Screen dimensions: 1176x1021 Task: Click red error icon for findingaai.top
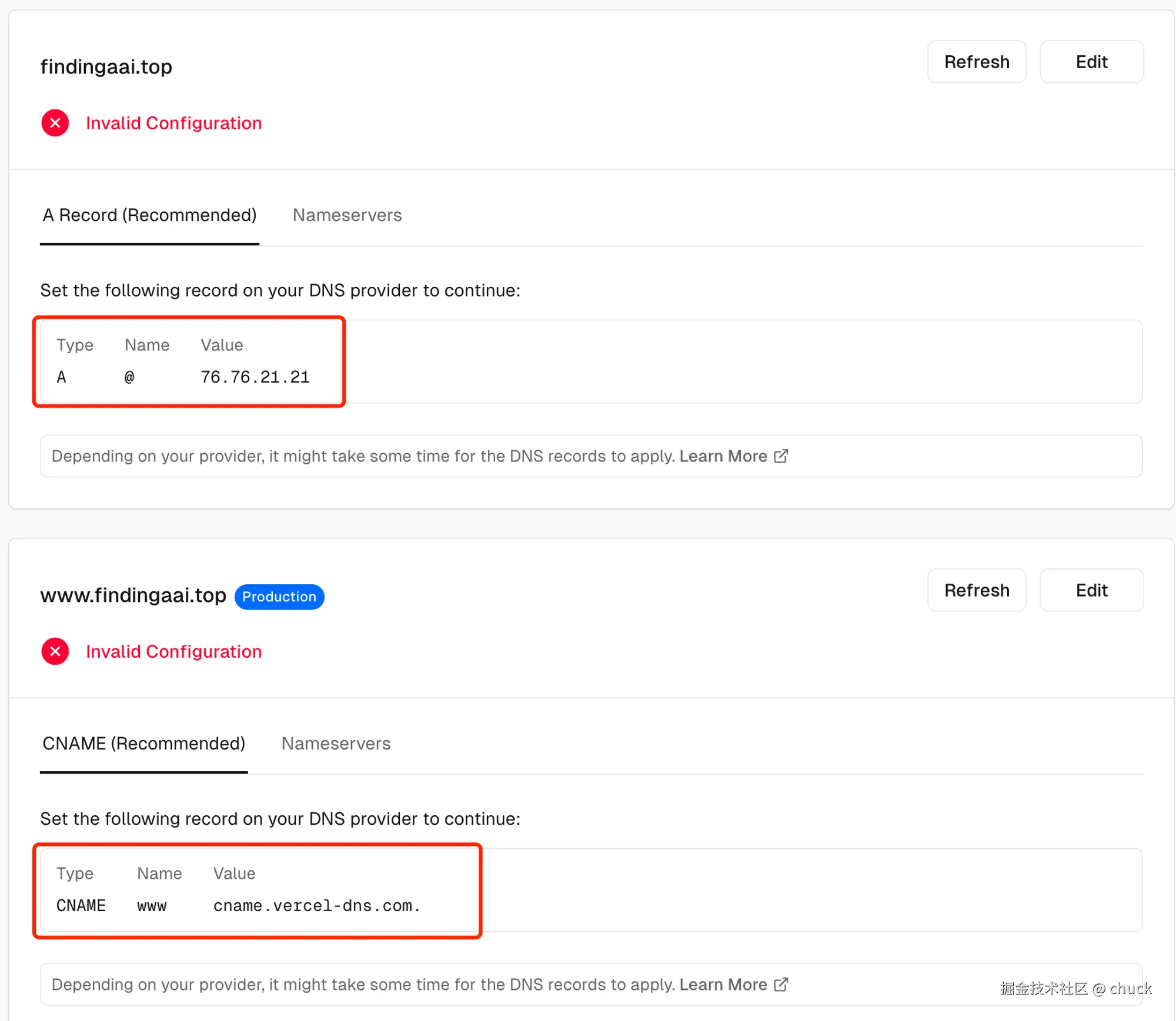(x=55, y=123)
